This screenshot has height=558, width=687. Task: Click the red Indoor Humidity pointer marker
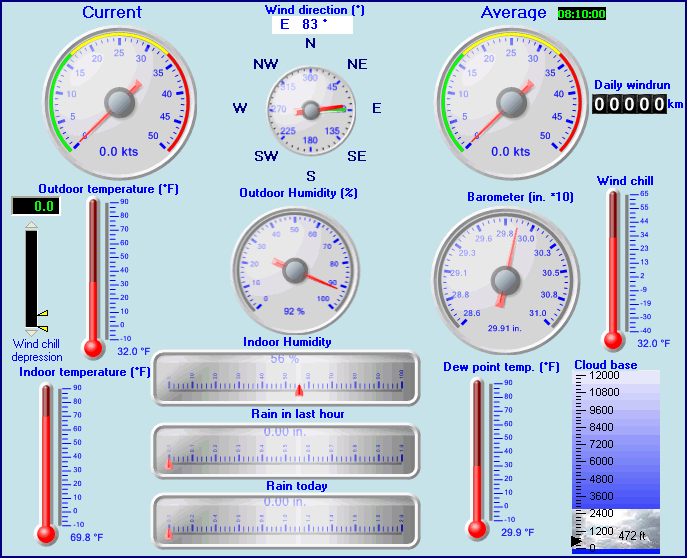pos(299,390)
